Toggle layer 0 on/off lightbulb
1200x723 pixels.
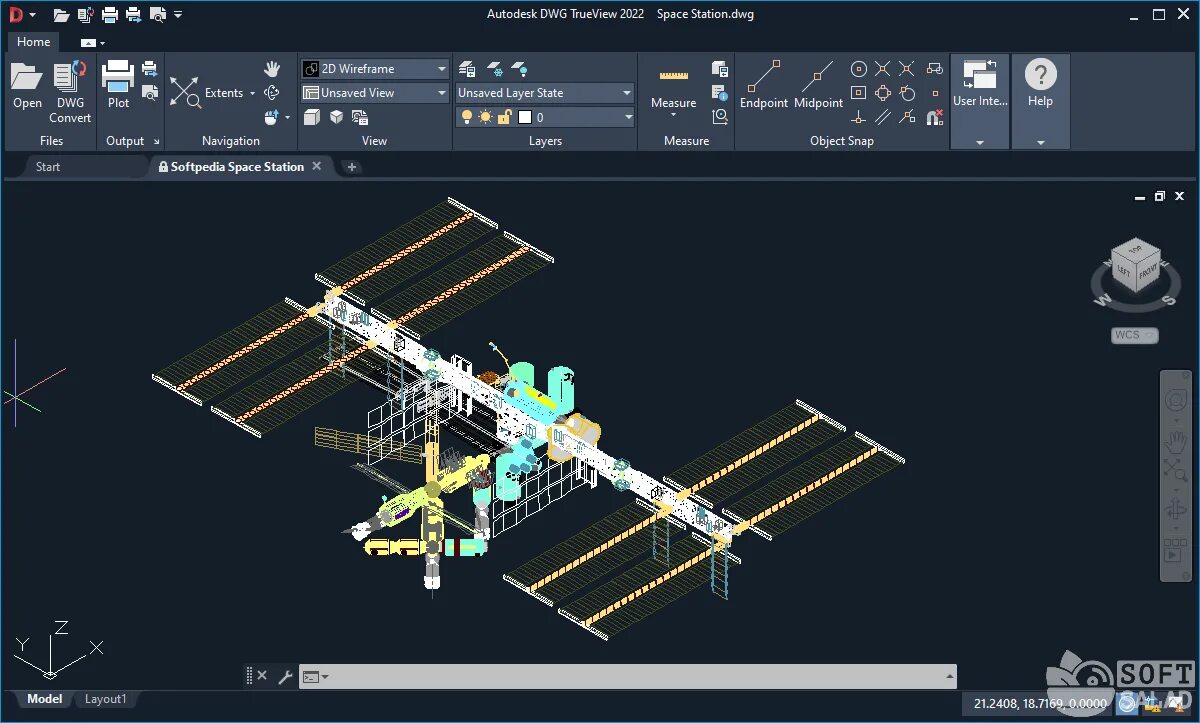coord(466,117)
